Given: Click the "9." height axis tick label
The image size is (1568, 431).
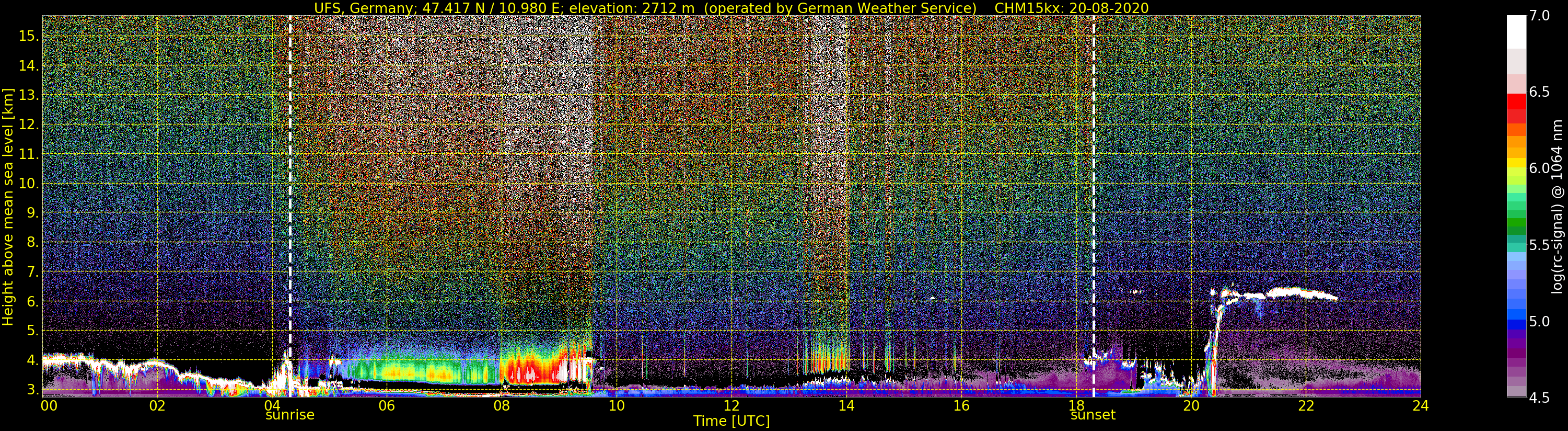Looking at the screenshot, I should pos(32,213).
